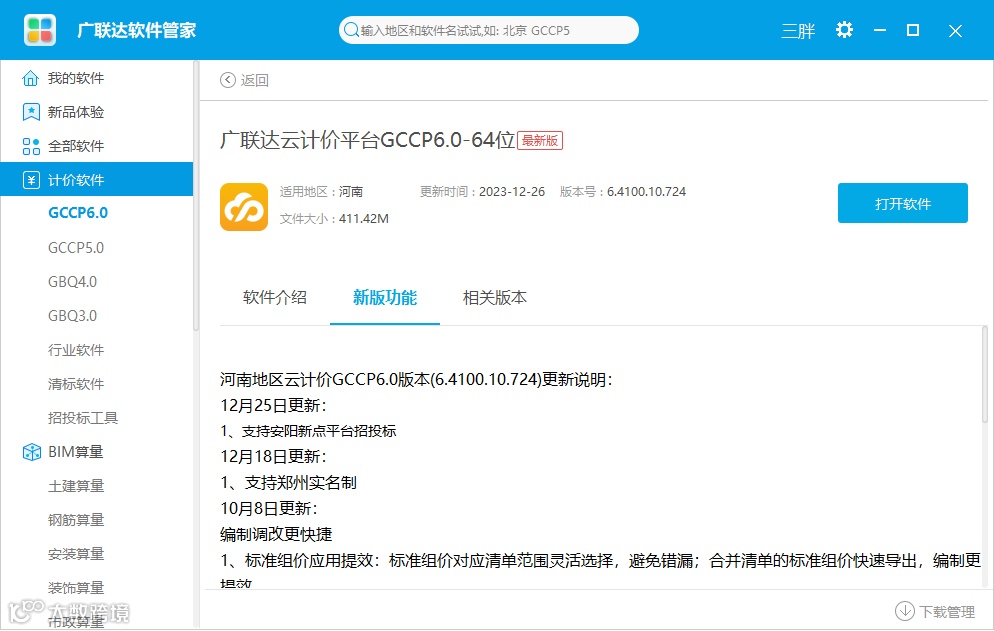
Task: Select GBQ3.0 in the sidebar
Action: pos(72,316)
